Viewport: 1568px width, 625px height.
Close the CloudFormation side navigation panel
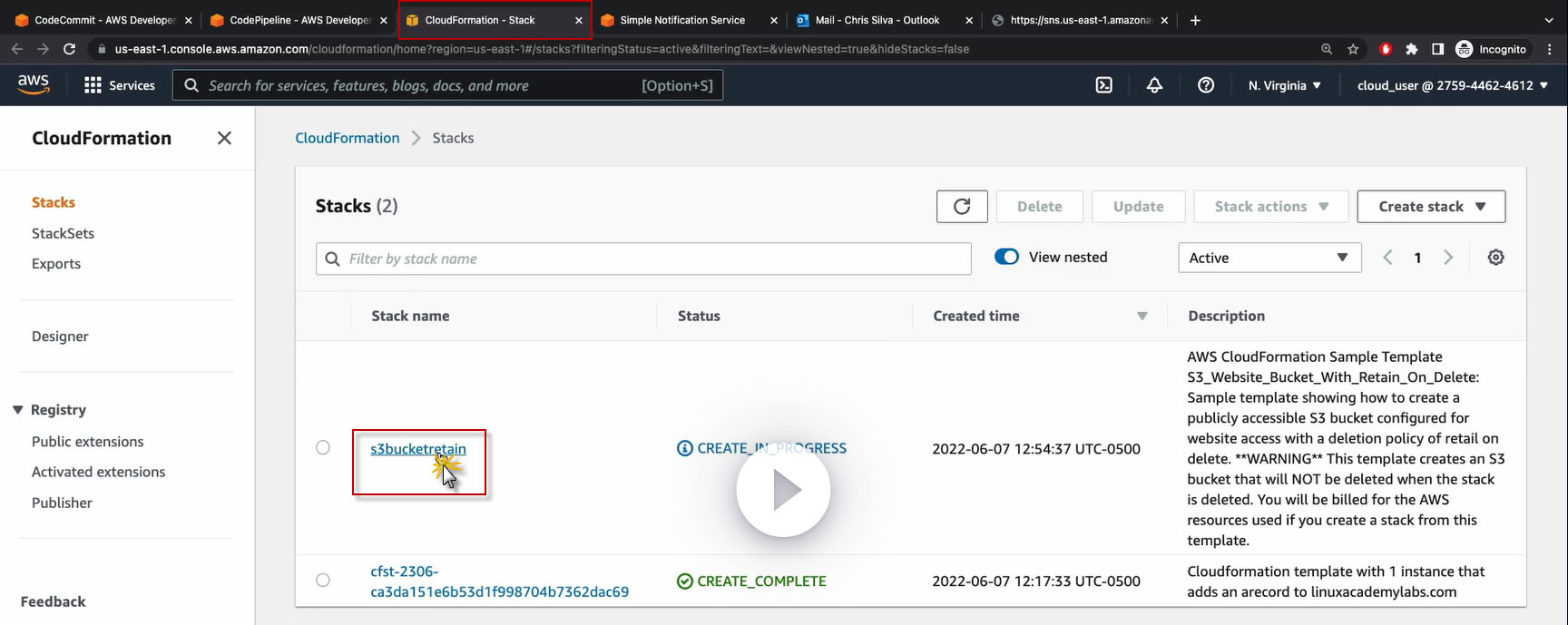pos(224,138)
